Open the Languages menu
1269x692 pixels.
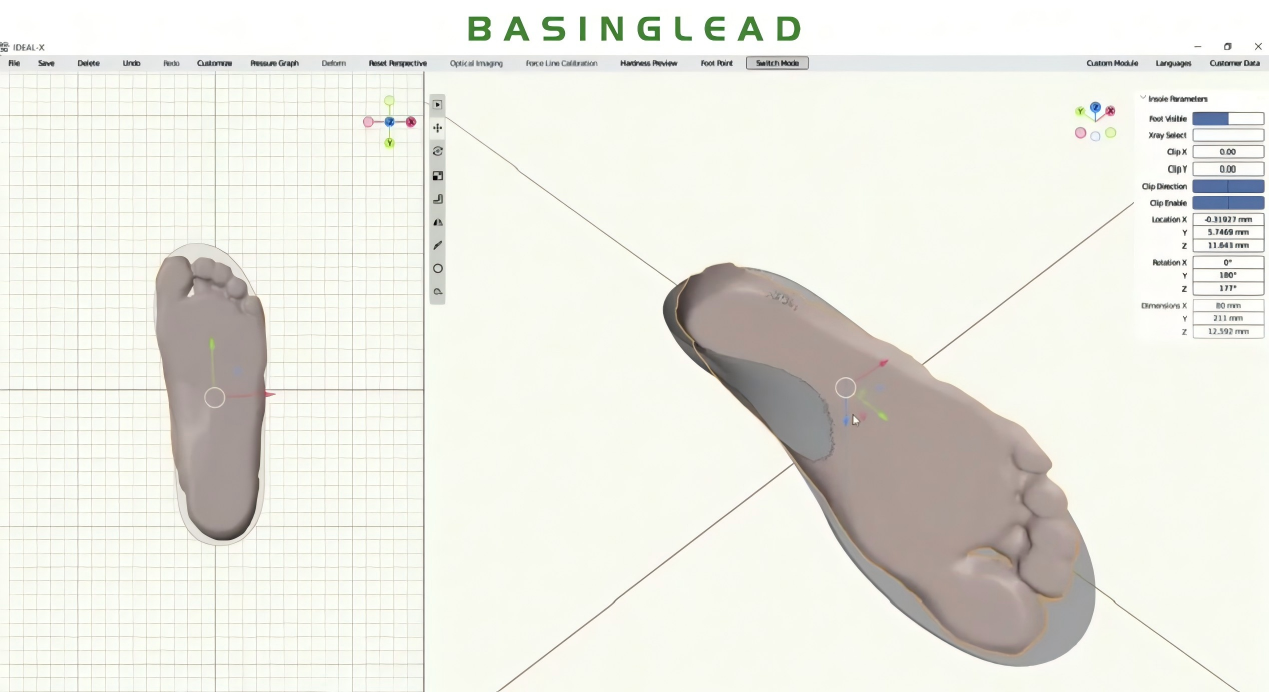pos(1173,63)
